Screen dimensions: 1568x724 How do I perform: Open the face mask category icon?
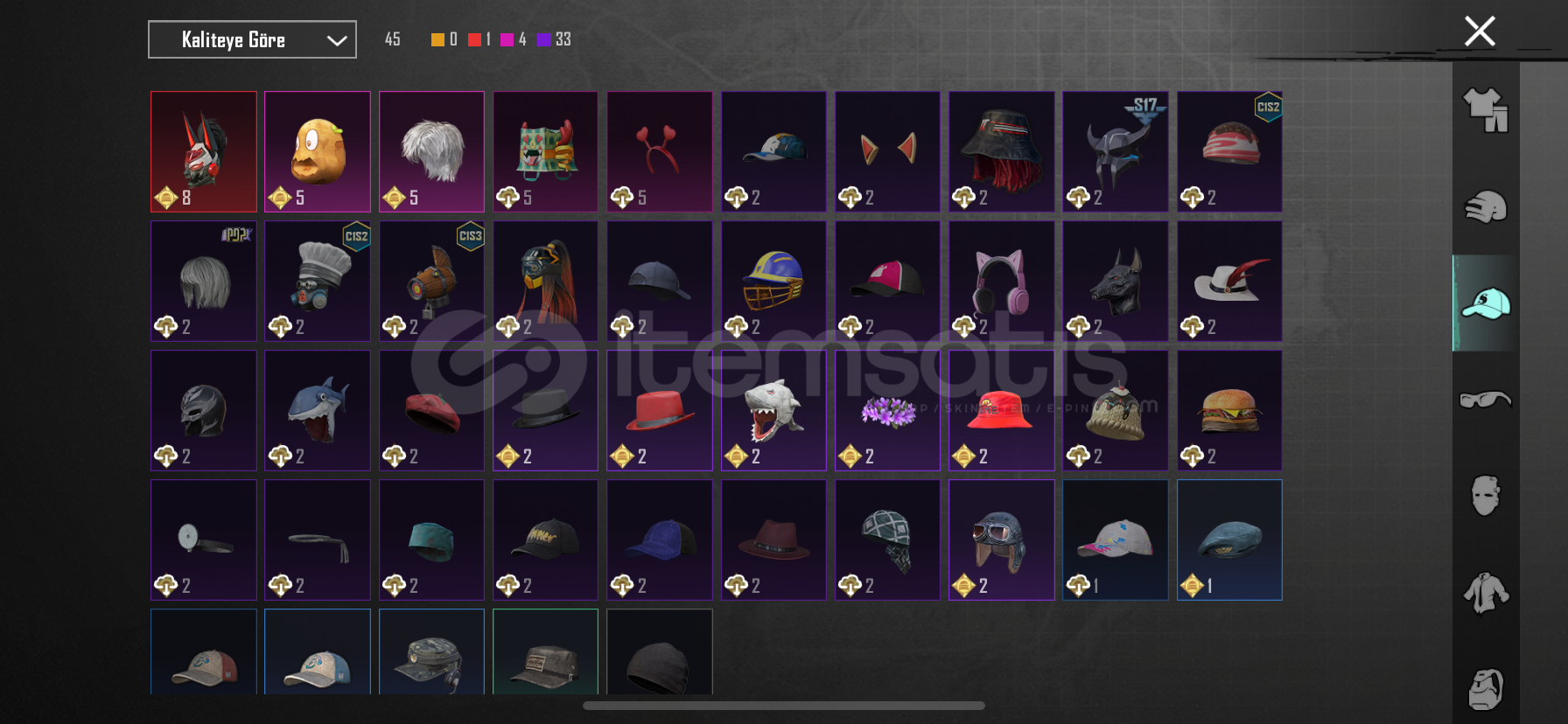tap(1486, 496)
